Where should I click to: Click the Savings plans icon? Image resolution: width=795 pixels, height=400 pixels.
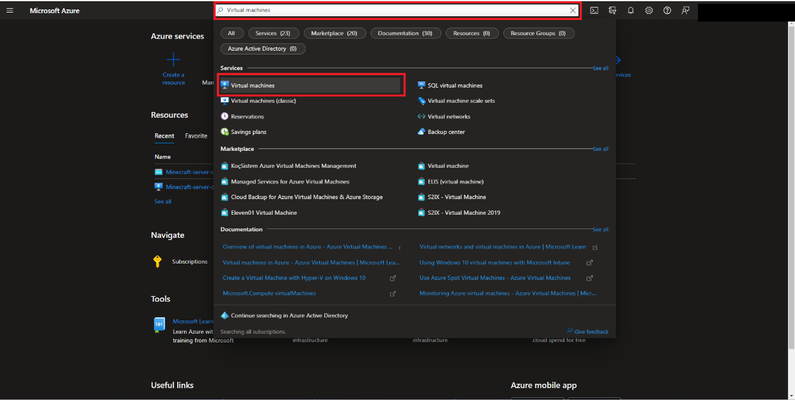[x=225, y=132]
